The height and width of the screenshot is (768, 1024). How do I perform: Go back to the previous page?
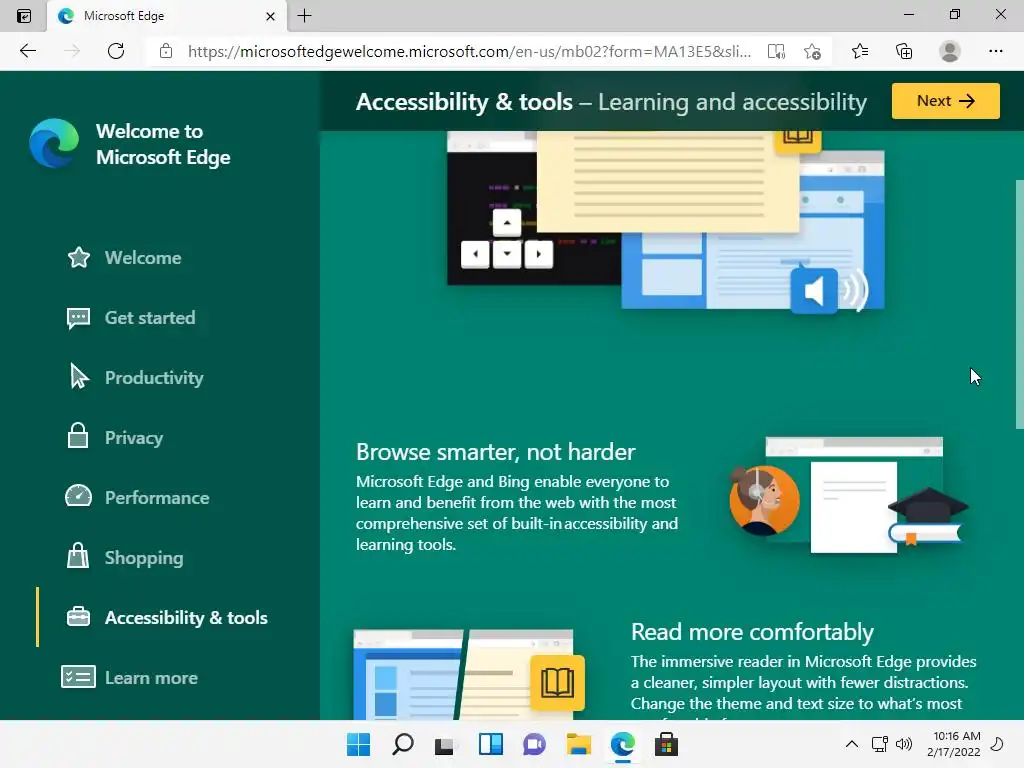pos(27,51)
